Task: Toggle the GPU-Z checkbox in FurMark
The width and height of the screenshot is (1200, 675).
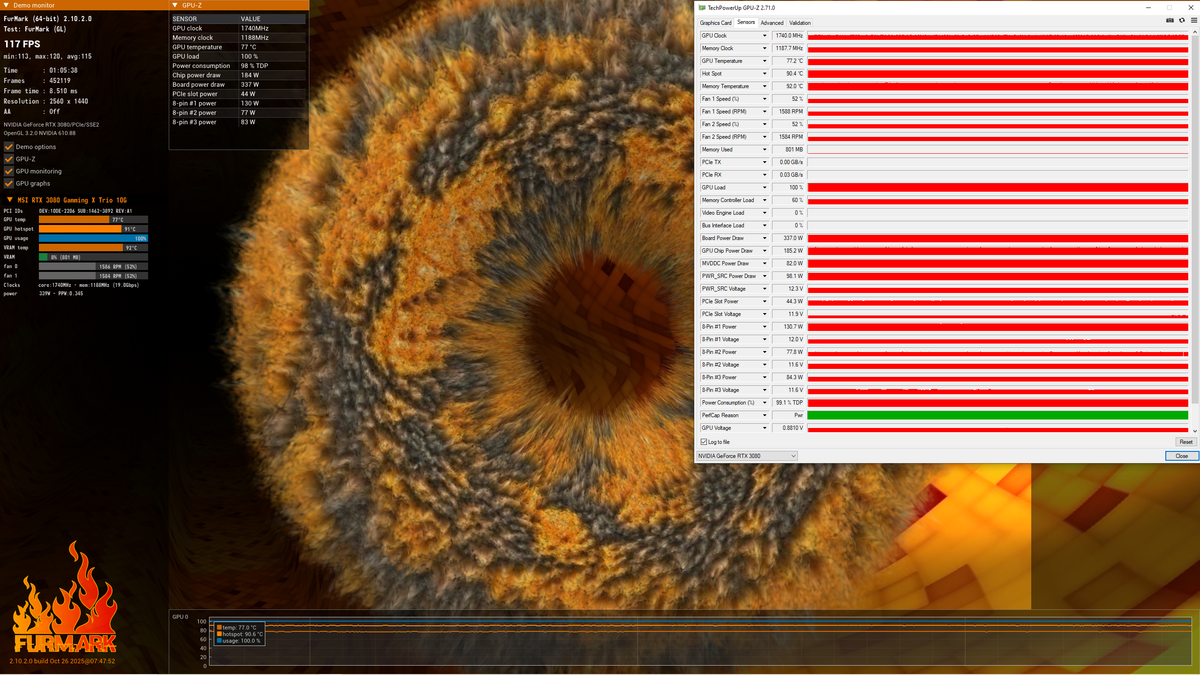Action: pyautogui.click(x=9, y=159)
